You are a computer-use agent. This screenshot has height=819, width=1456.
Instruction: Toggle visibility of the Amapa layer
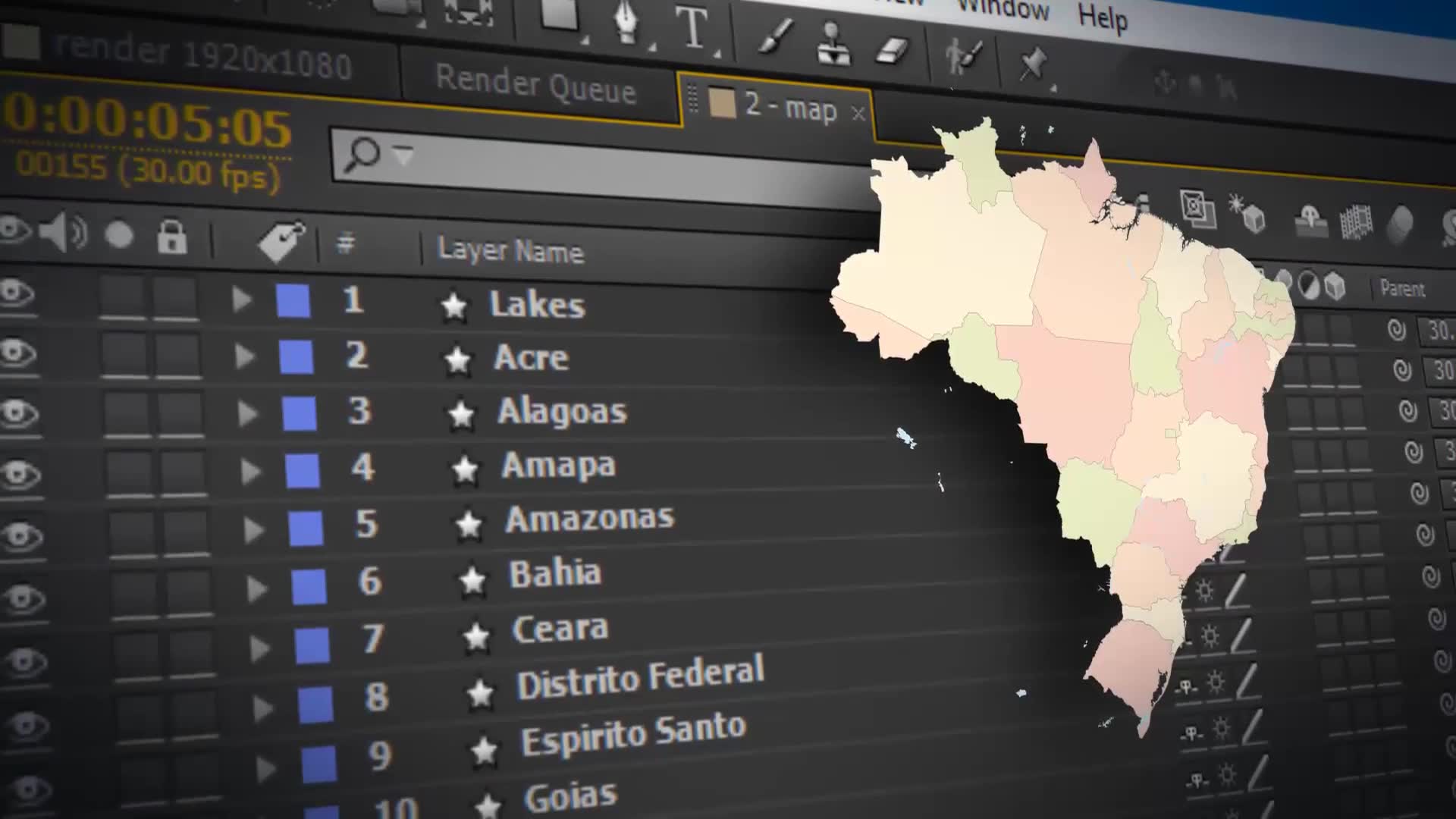[x=21, y=475]
